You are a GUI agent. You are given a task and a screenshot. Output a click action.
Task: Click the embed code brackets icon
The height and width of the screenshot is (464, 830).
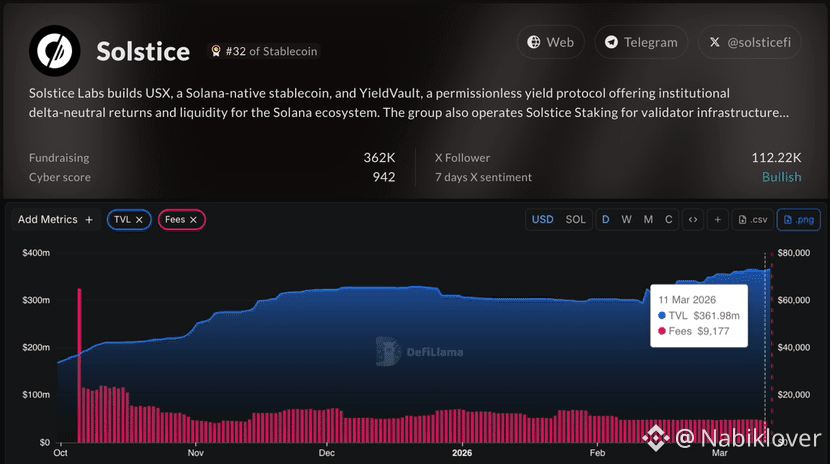click(x=693, y=220)
